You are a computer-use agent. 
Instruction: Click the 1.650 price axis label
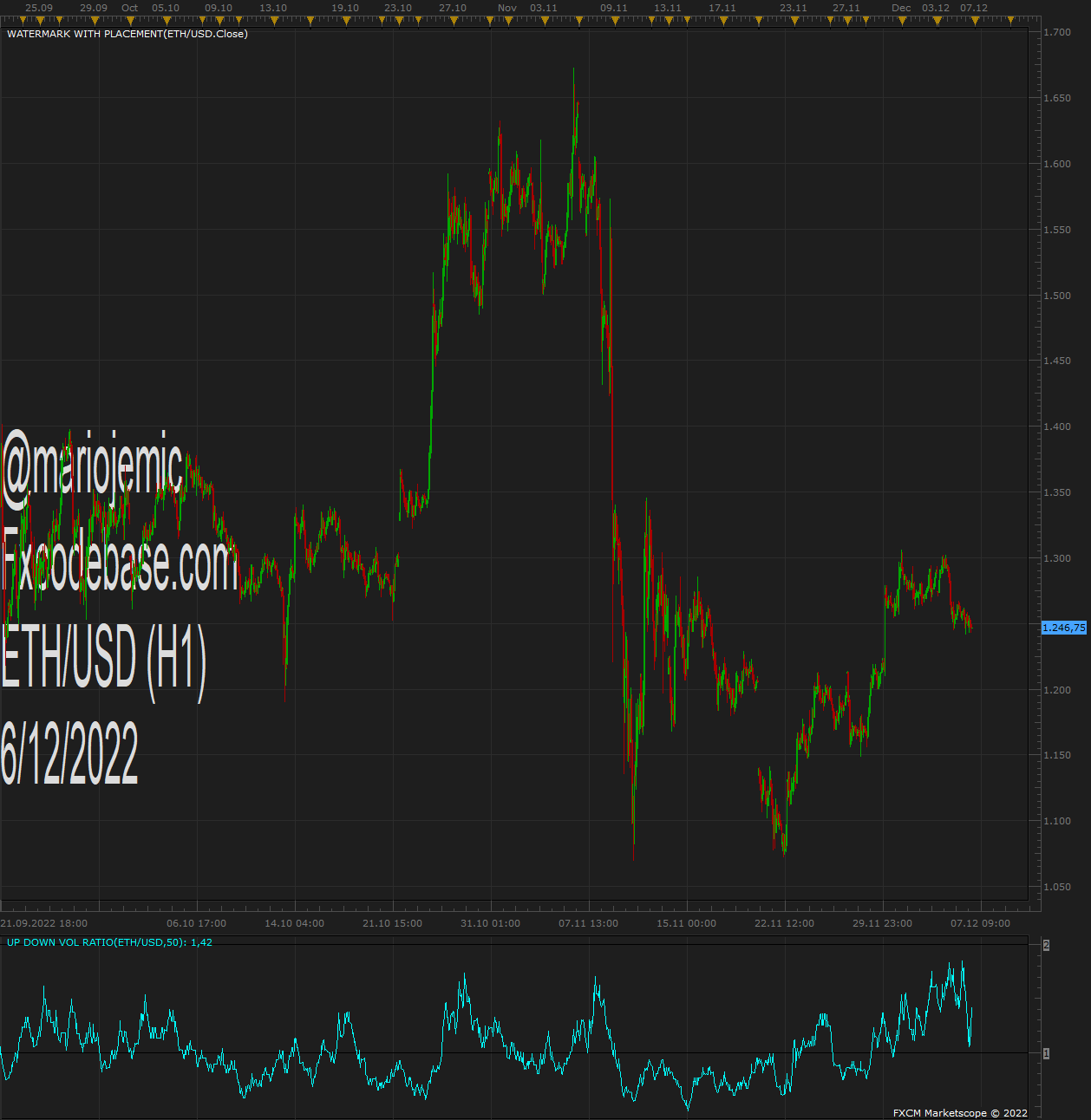[1057, 98]
